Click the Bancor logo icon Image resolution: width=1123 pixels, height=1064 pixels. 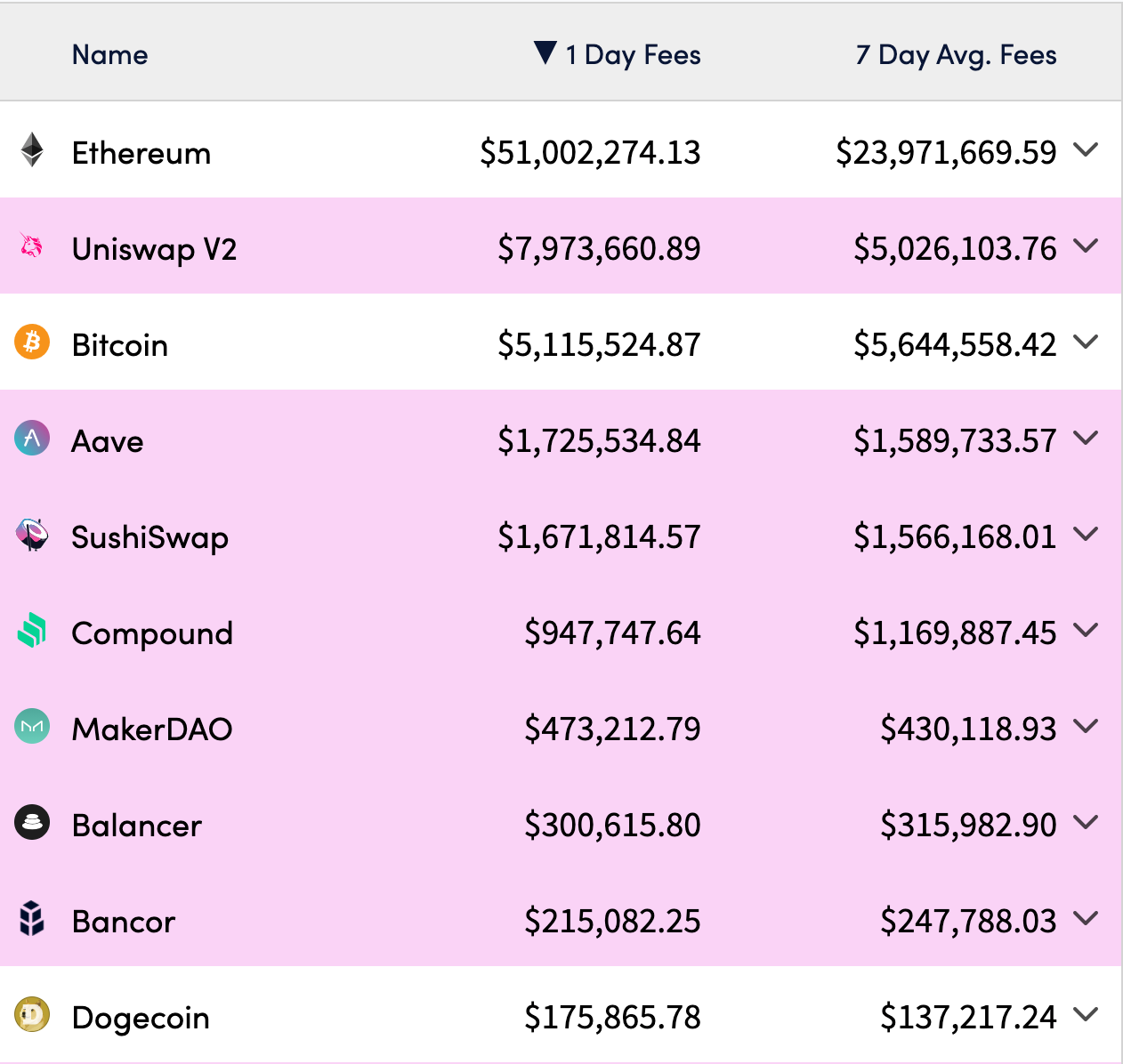[32, 918]
